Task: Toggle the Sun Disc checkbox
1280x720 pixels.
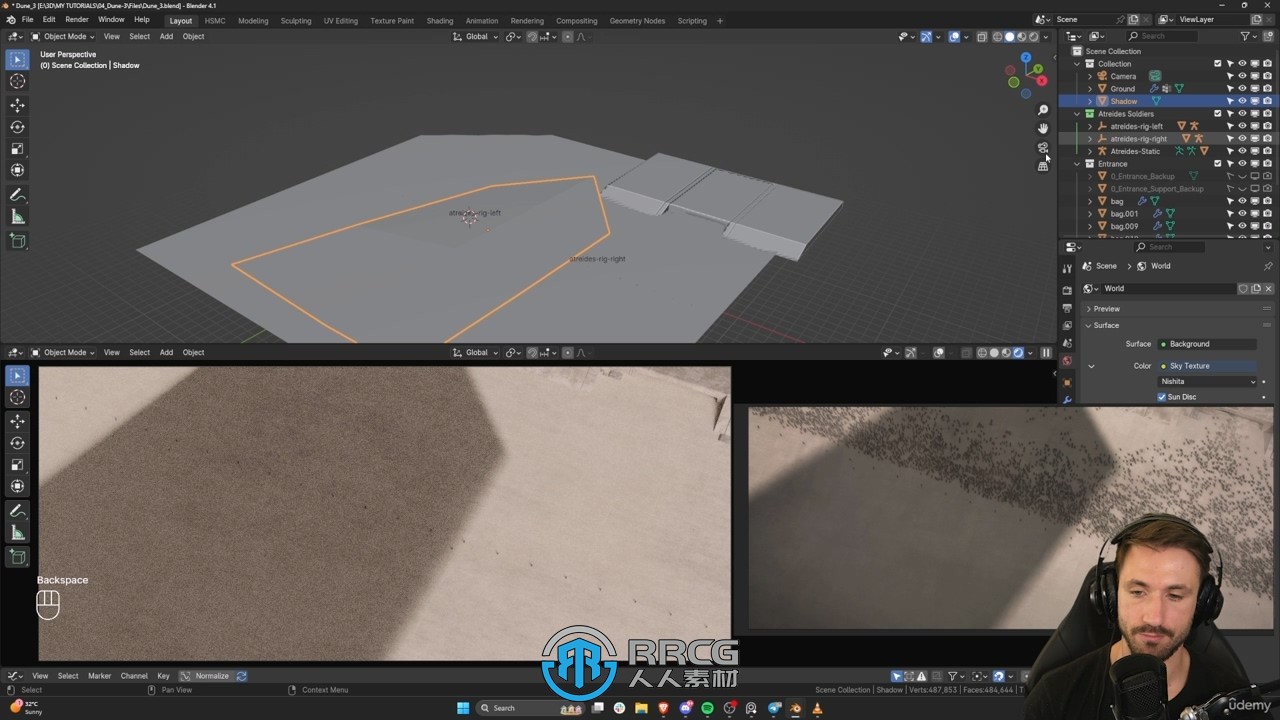Action: 1162,397
